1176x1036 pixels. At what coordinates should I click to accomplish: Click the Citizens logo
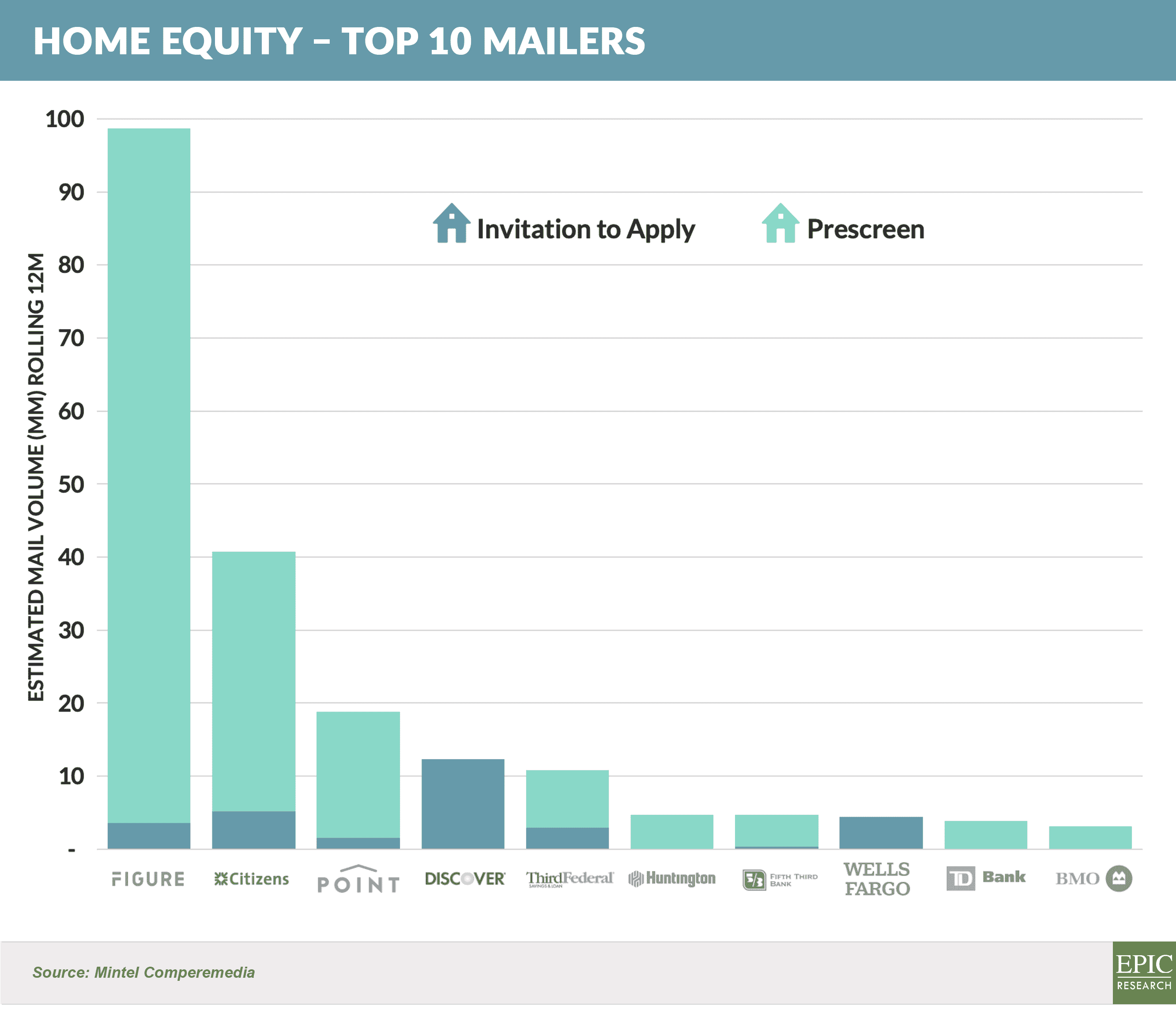coord(252,879)
